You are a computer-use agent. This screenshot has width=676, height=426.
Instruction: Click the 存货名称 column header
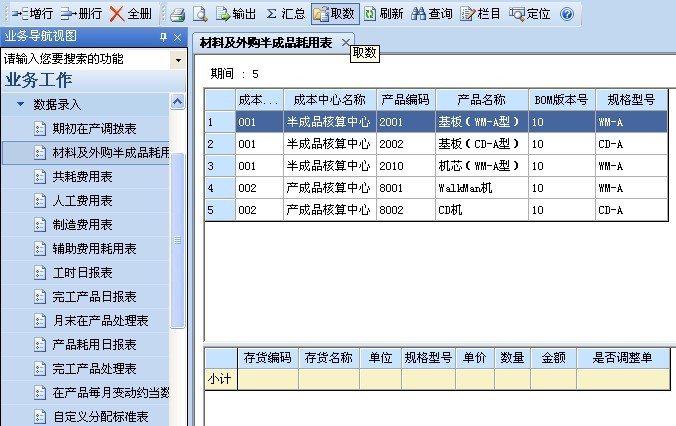point(329,358)
